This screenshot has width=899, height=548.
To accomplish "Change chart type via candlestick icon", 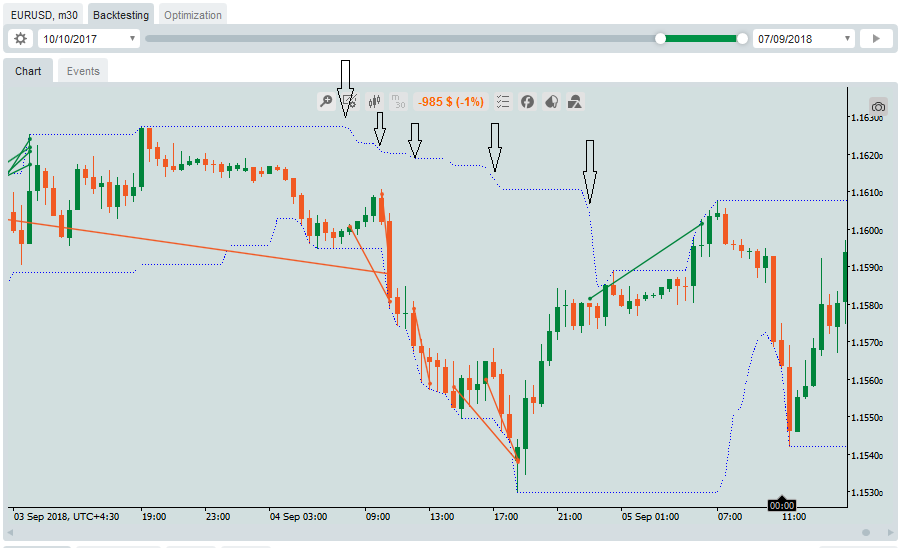I will 374,102.
